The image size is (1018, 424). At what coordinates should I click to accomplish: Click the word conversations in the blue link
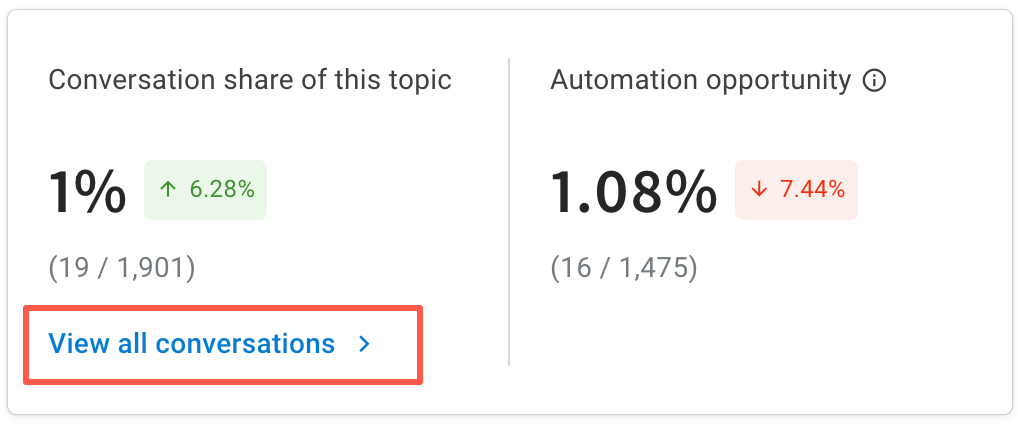pyautogui.click(x=245, y=343)
